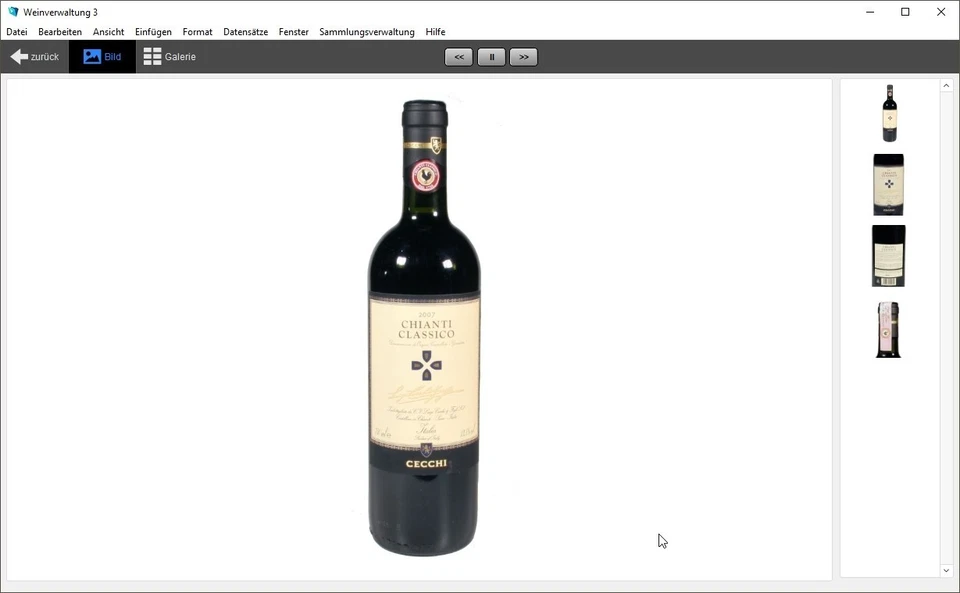Screen dimensions: 960x593
Task: Open the Sammlungsverwaltung menu
Action: [367, 31]
